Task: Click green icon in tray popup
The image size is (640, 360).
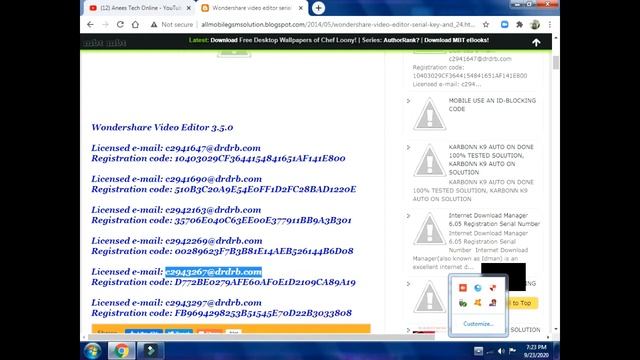Action: [x=462, y=303]
